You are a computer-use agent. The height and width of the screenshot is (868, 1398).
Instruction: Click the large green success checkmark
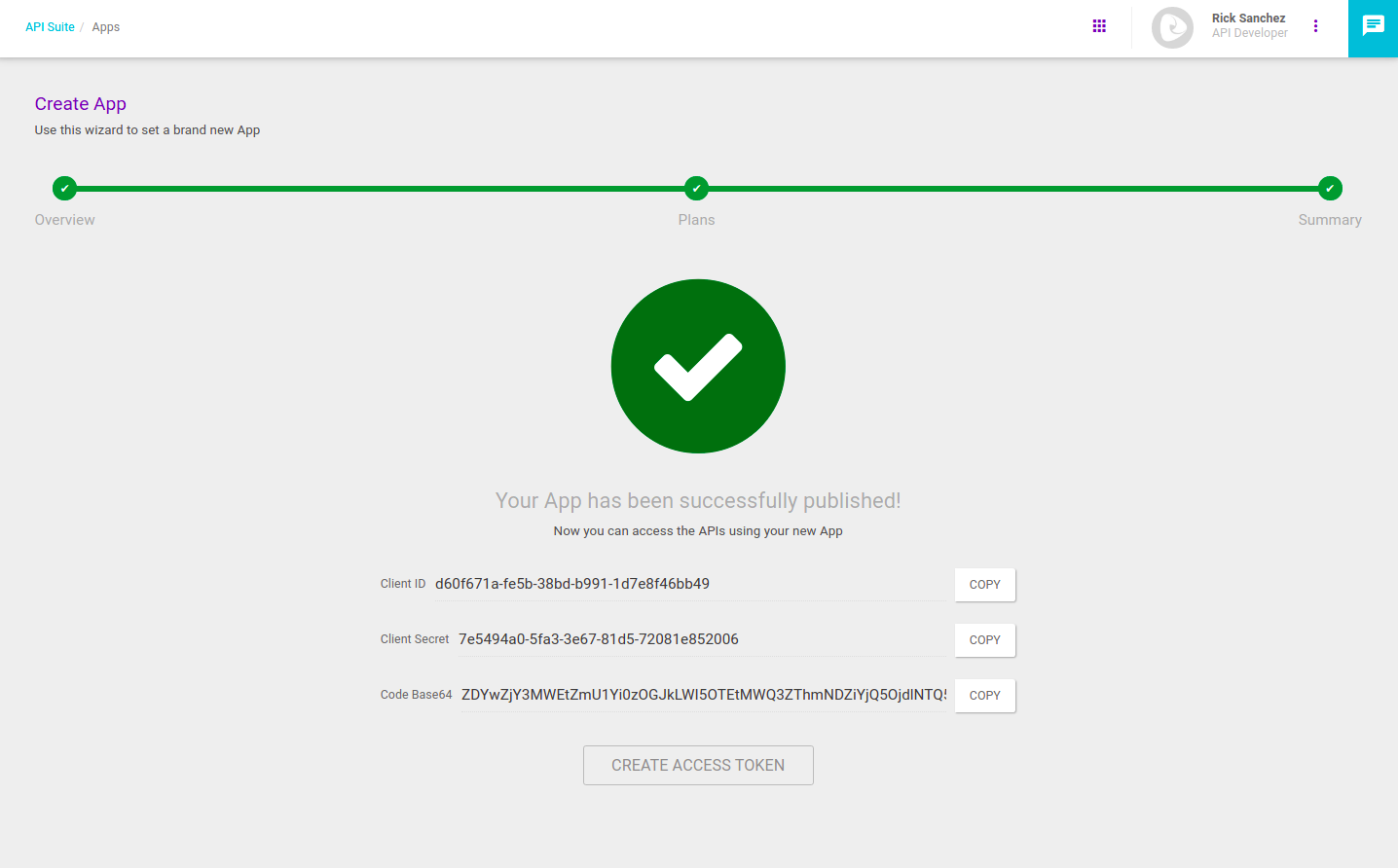point(698,366)
